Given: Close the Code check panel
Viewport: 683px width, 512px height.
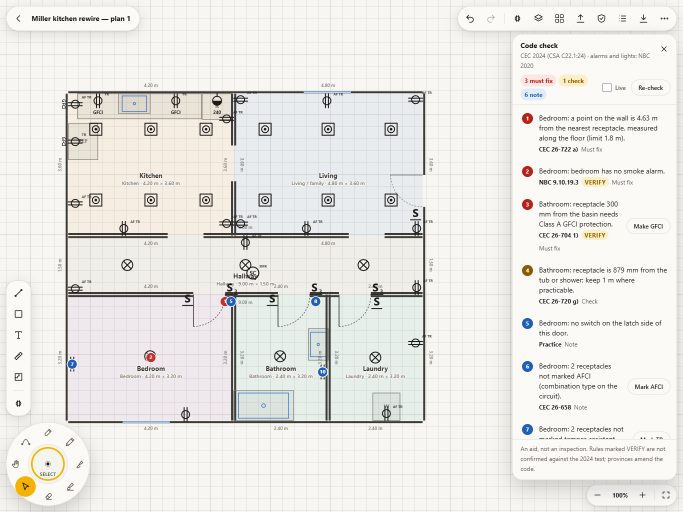Looking at the screenshot, I should pyautogui.click(x=664, y=49).
